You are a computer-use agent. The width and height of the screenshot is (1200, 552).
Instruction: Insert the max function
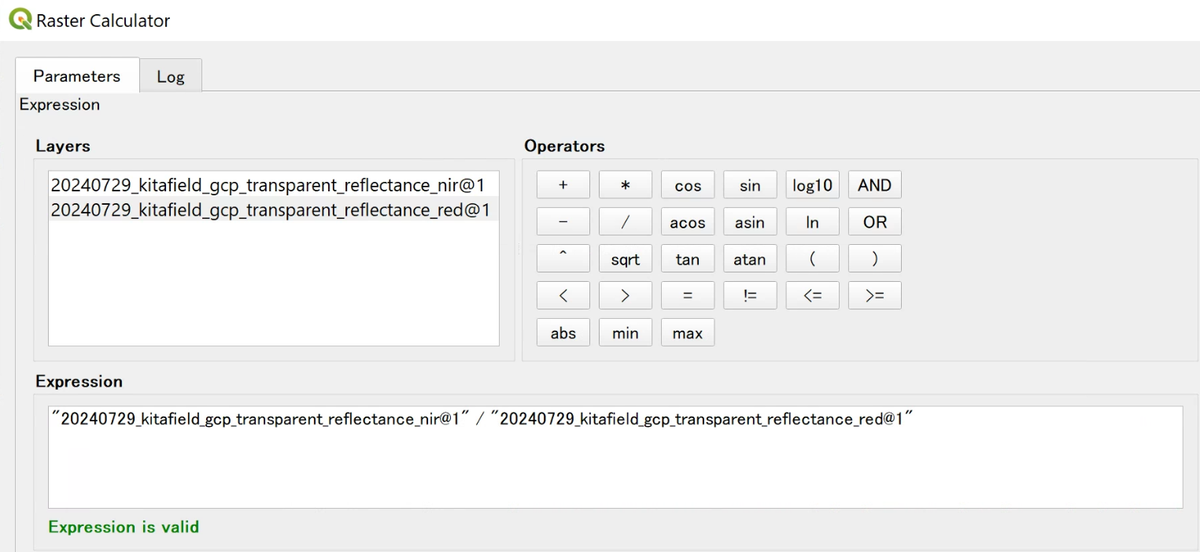(687, 333)
